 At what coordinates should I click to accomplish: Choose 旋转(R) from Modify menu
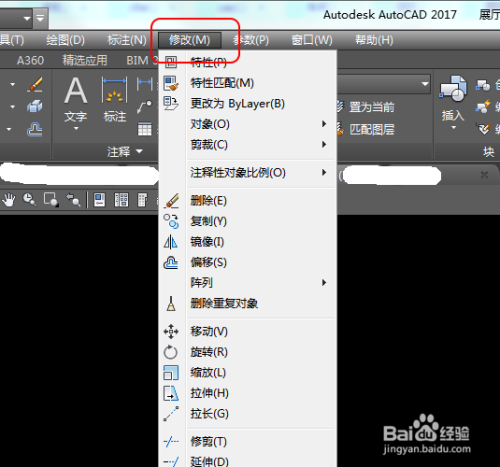click(x=248, y=352)
